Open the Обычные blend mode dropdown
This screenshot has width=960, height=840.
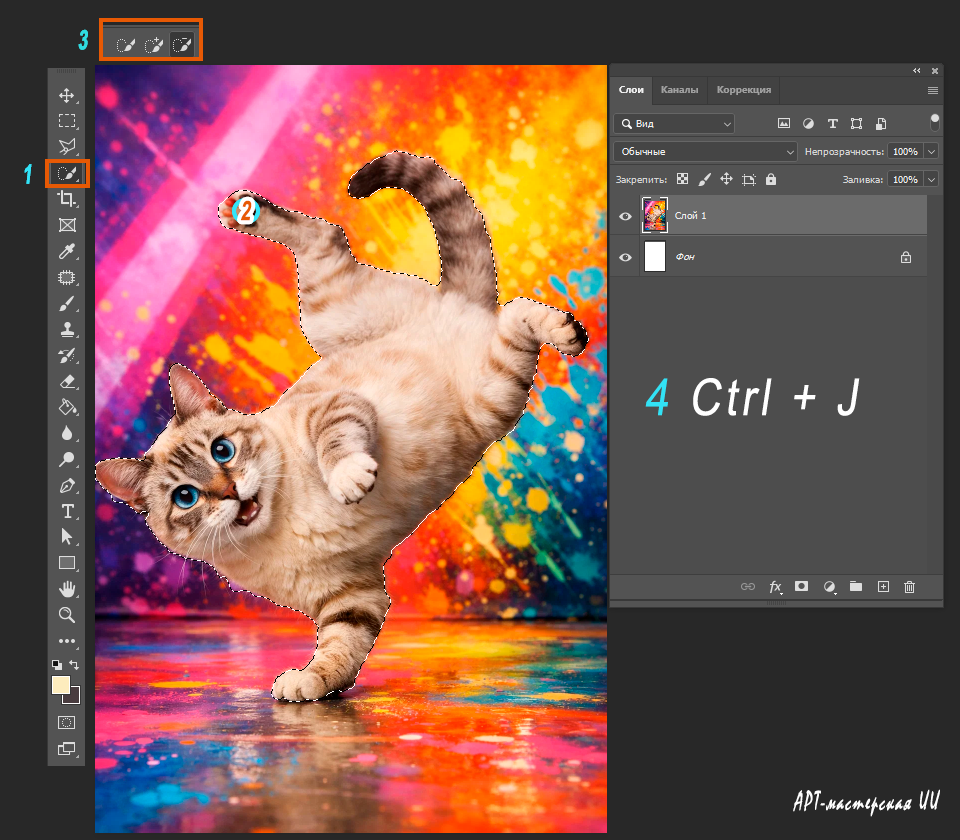(705, 151)
